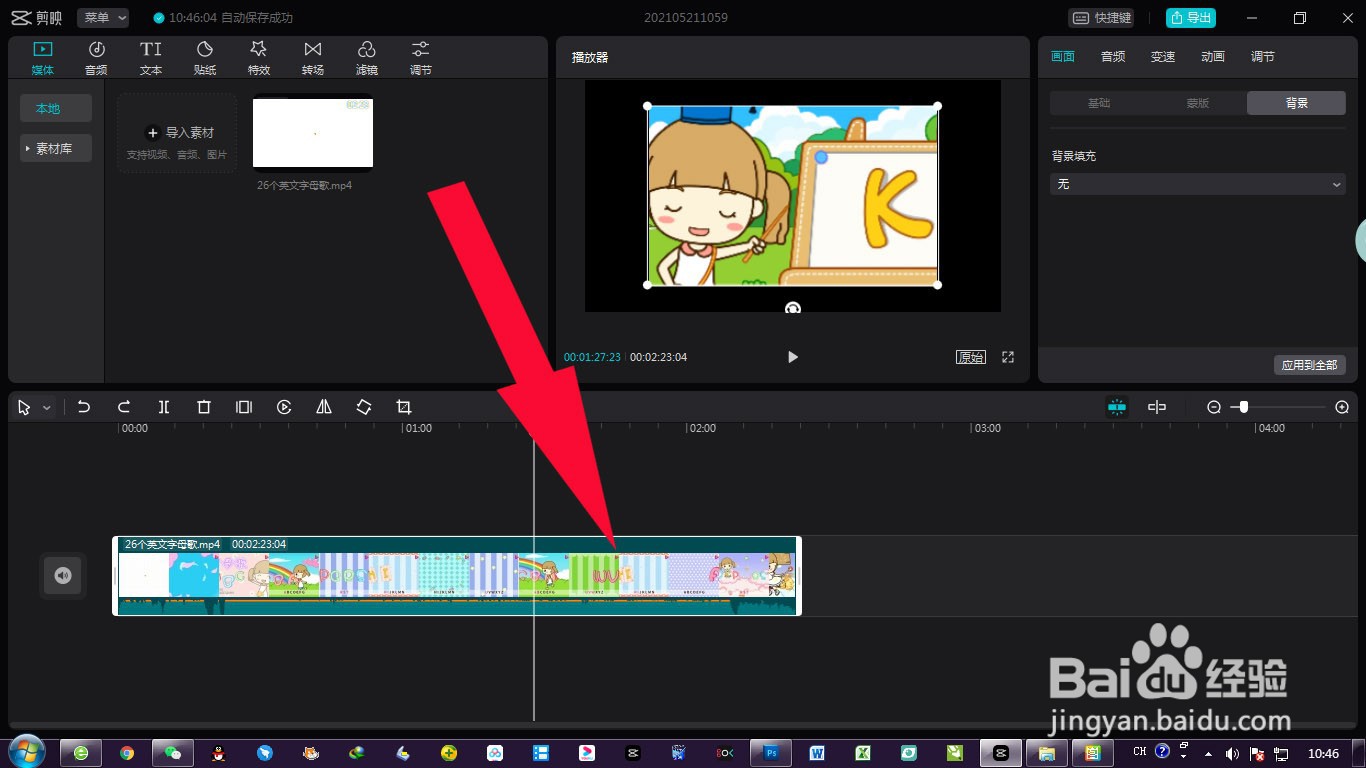The height and width of the screenshot is (768, 1366).
Task: Click the timeline zoom slider handle
Action: tap(1243, 407)
